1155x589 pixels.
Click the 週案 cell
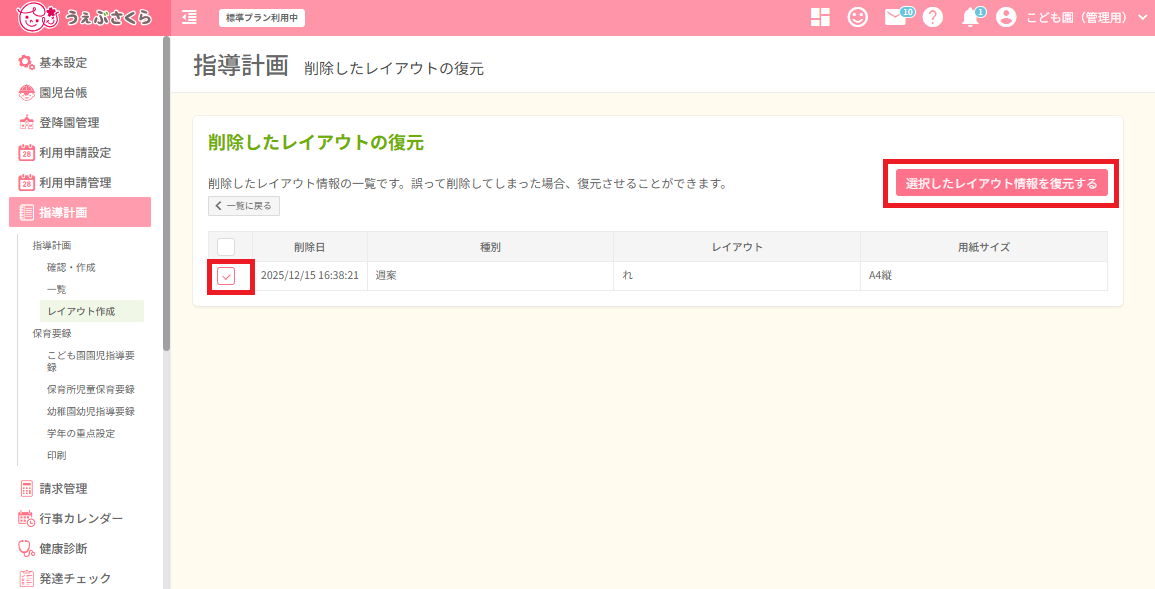click(x=490, y=275)
